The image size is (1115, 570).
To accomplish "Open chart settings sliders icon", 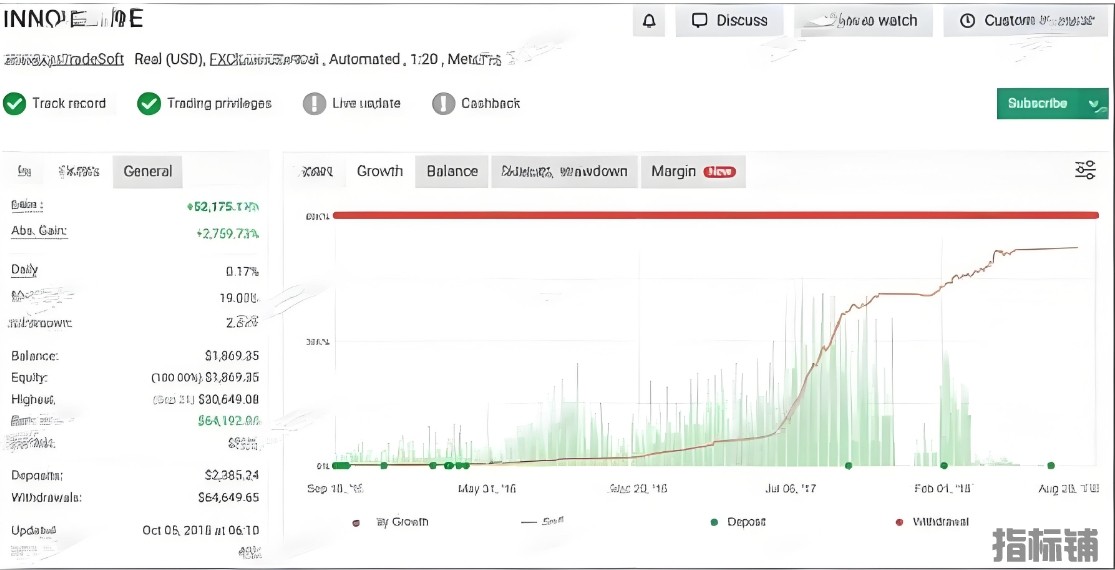I will 1085,171.
